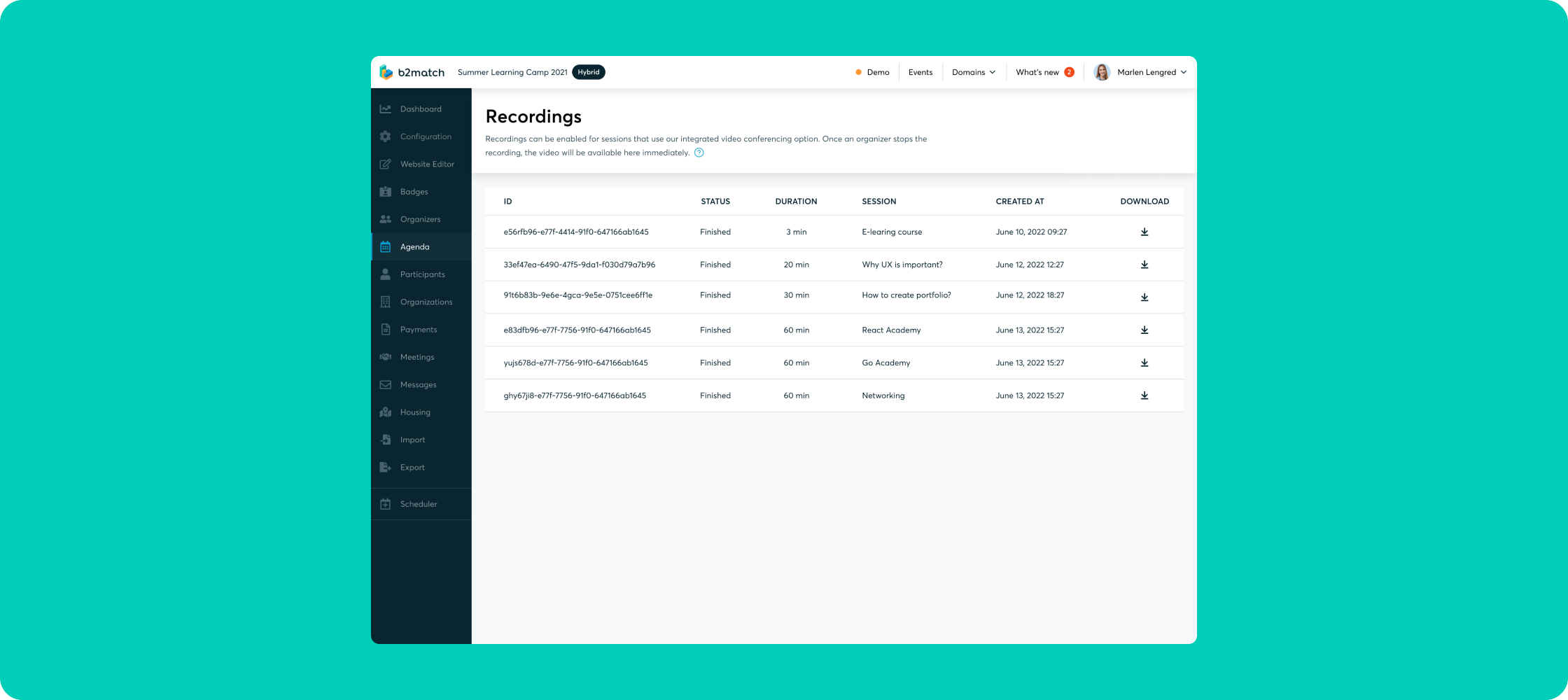This screenshot has height=700, width=1568.
Task: Click the June 12, 2022 18:27 date
Action: [x=1030, y=295]
